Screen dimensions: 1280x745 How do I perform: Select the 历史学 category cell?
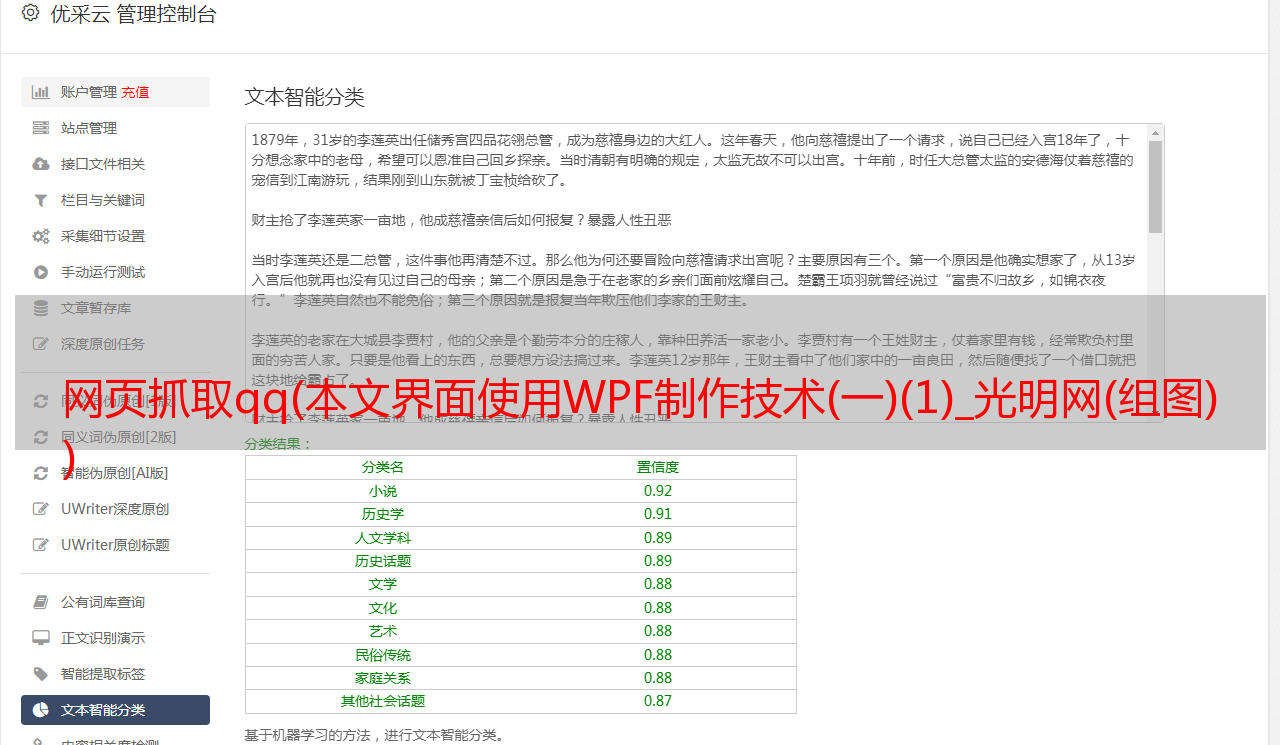[x=383, y=514]
